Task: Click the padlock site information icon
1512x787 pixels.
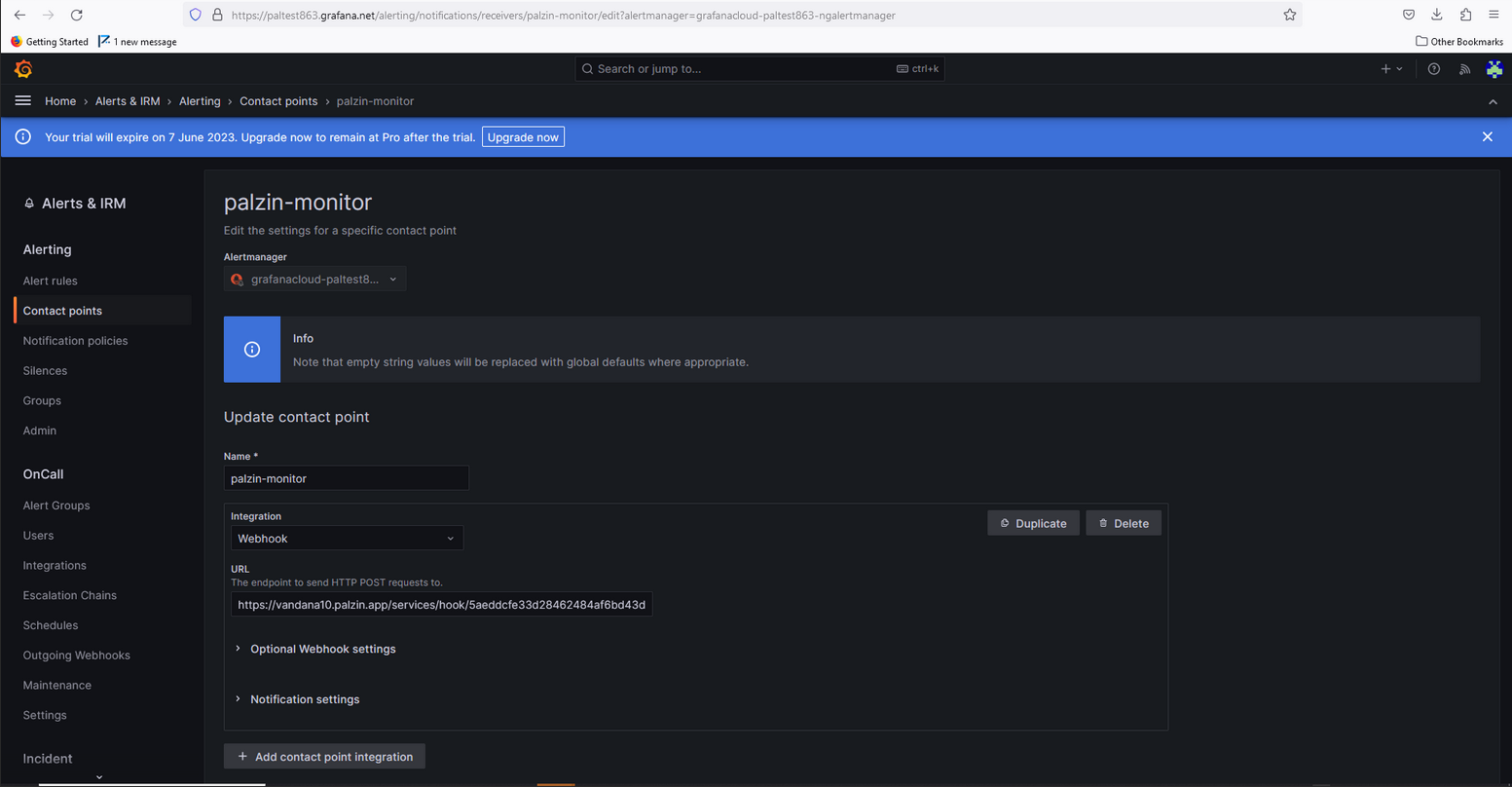Action: coord(217,15)
